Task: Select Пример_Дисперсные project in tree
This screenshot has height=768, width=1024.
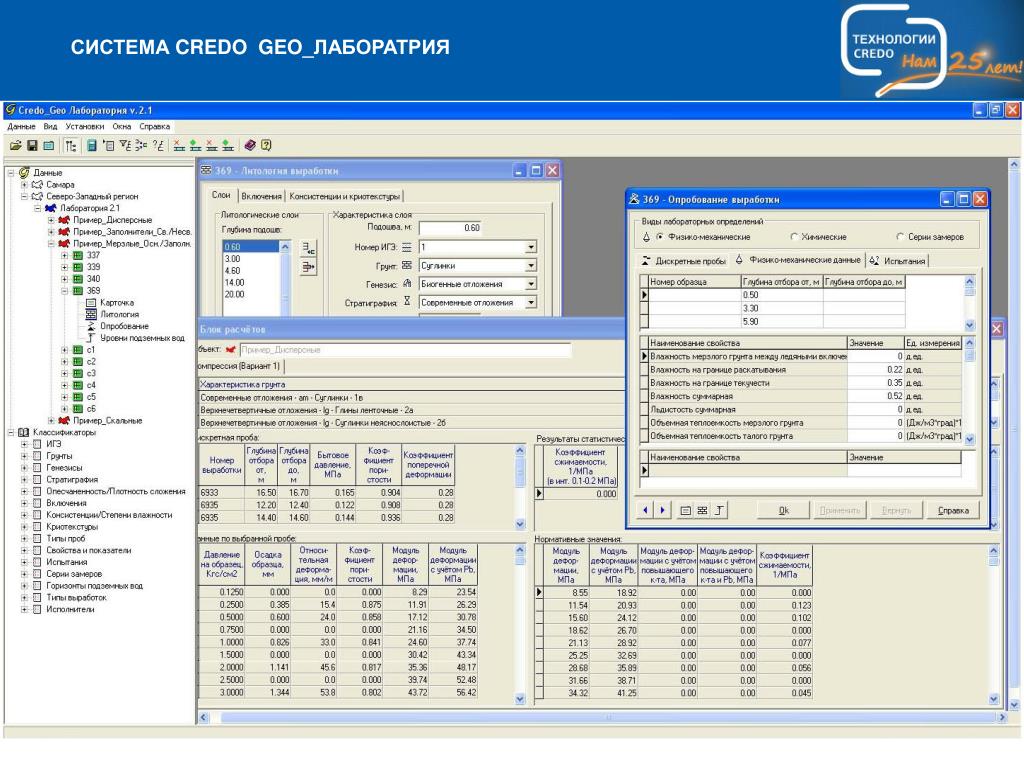Action: click(112, 219)
